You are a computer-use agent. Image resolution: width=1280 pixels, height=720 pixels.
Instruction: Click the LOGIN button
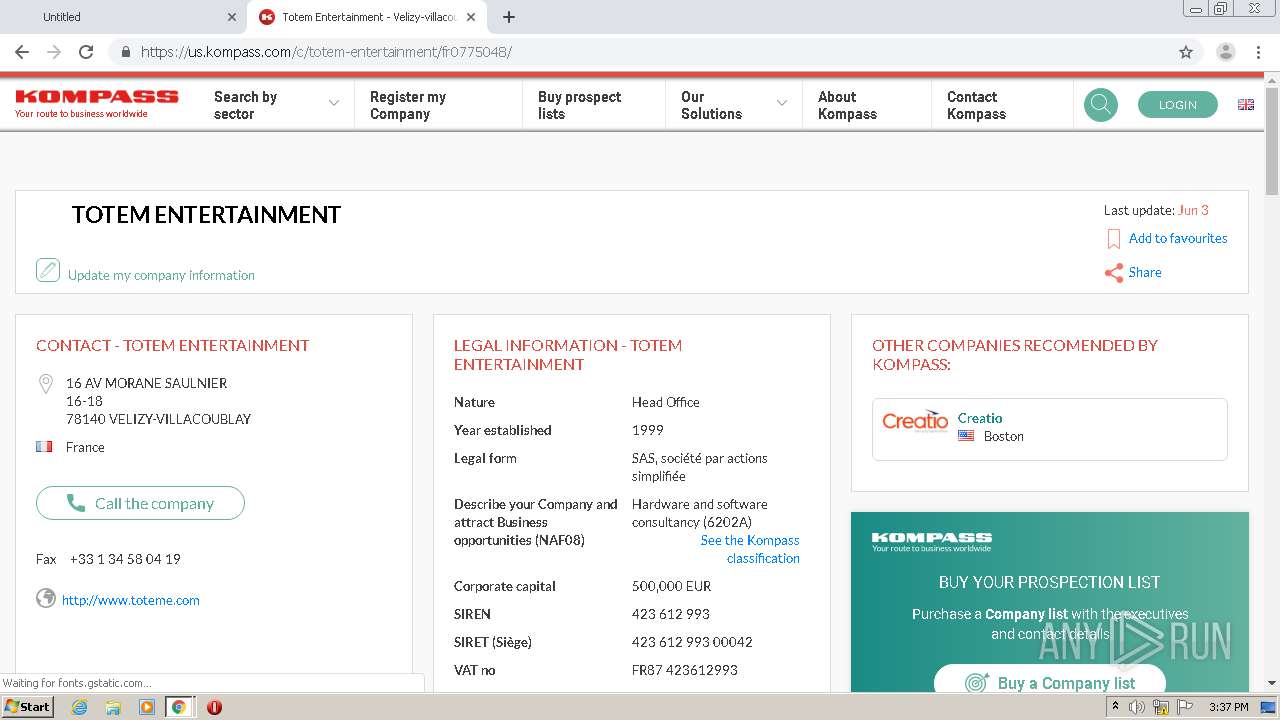1178,104
